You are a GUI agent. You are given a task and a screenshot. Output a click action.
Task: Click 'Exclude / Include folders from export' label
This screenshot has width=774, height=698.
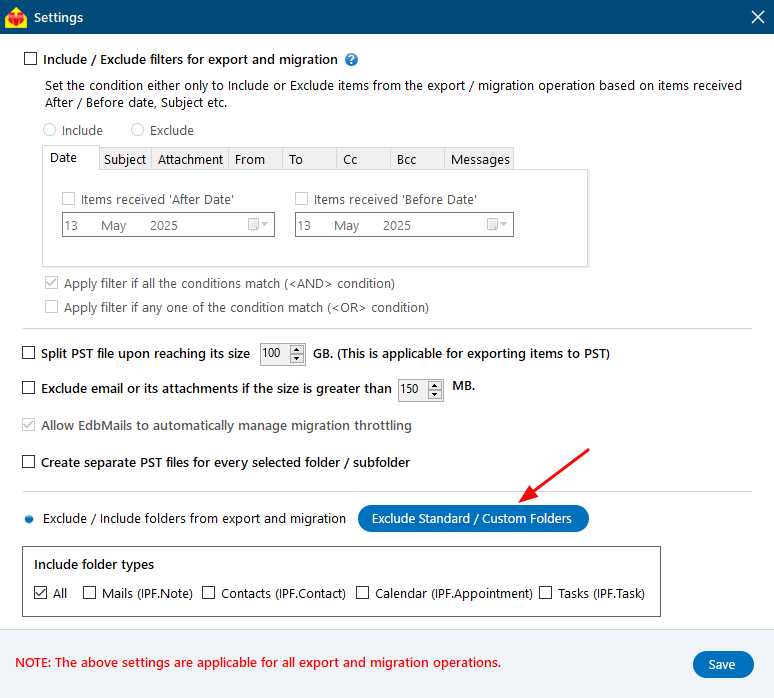click(x=194, y=518)
